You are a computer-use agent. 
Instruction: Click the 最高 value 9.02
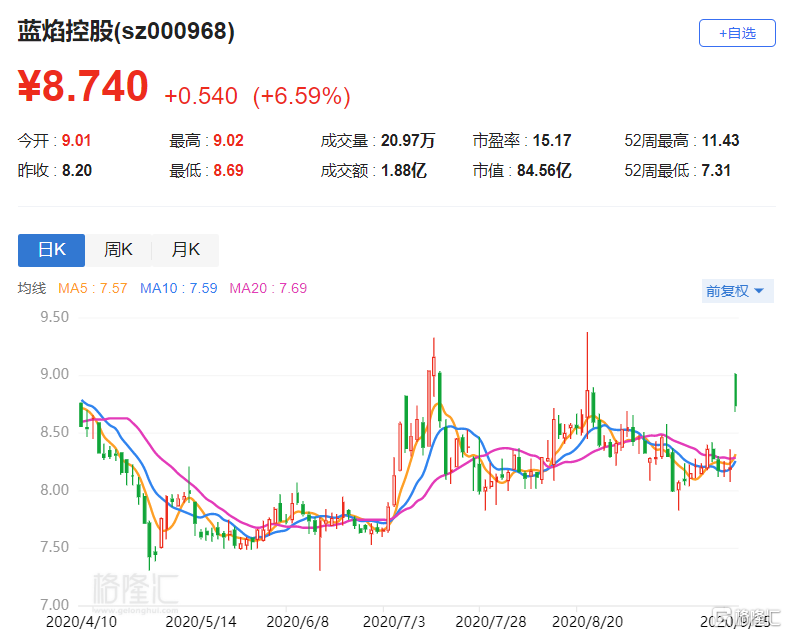click(x=228, y=141)
